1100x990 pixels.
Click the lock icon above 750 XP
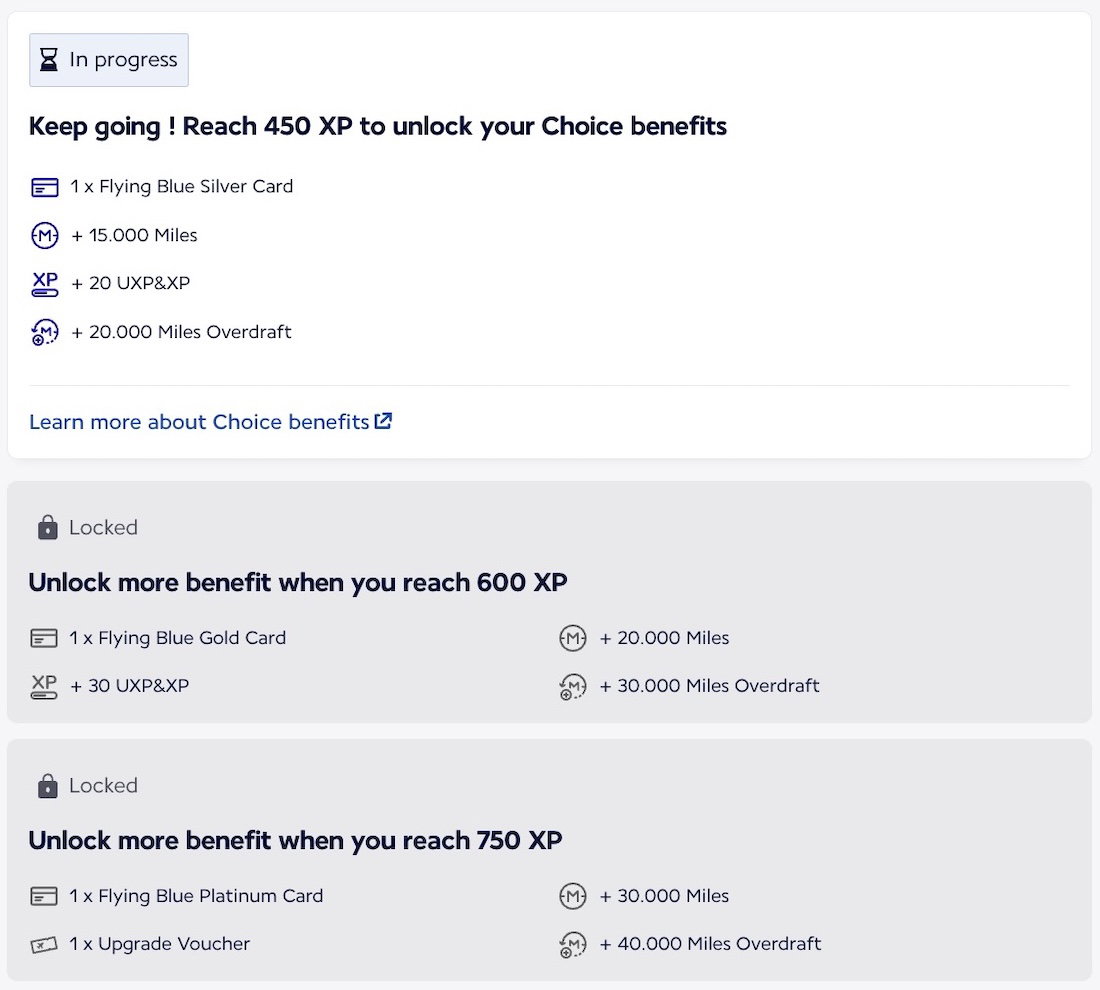click(47, 786)
